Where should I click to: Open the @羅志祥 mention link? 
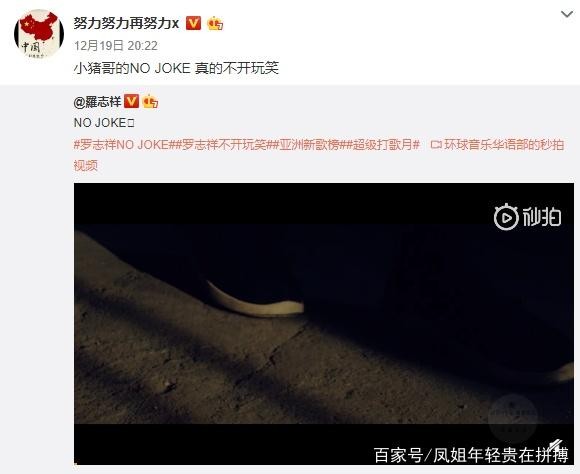98,102
